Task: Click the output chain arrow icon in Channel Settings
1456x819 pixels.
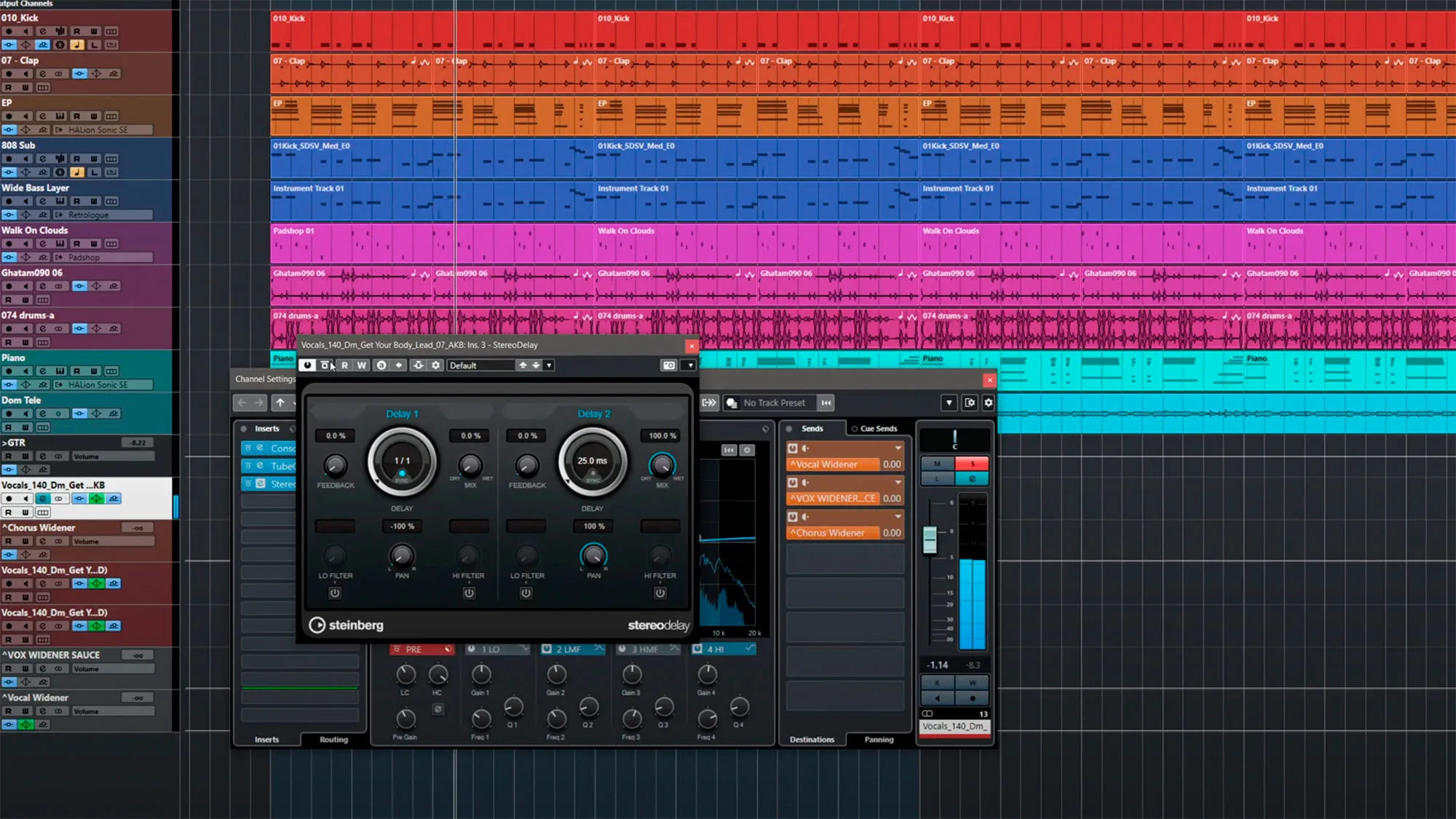Action: 709,403
